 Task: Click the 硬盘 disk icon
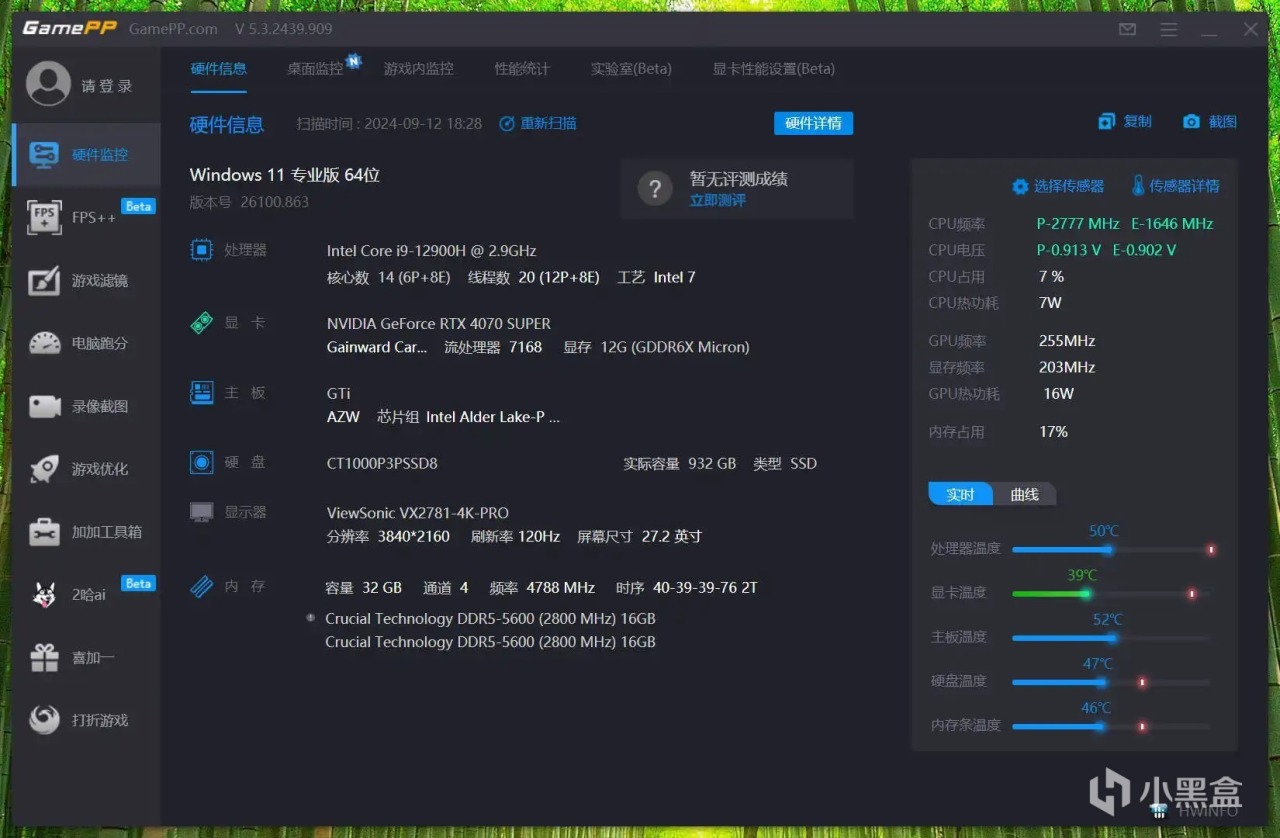click(x=201, y=463)
